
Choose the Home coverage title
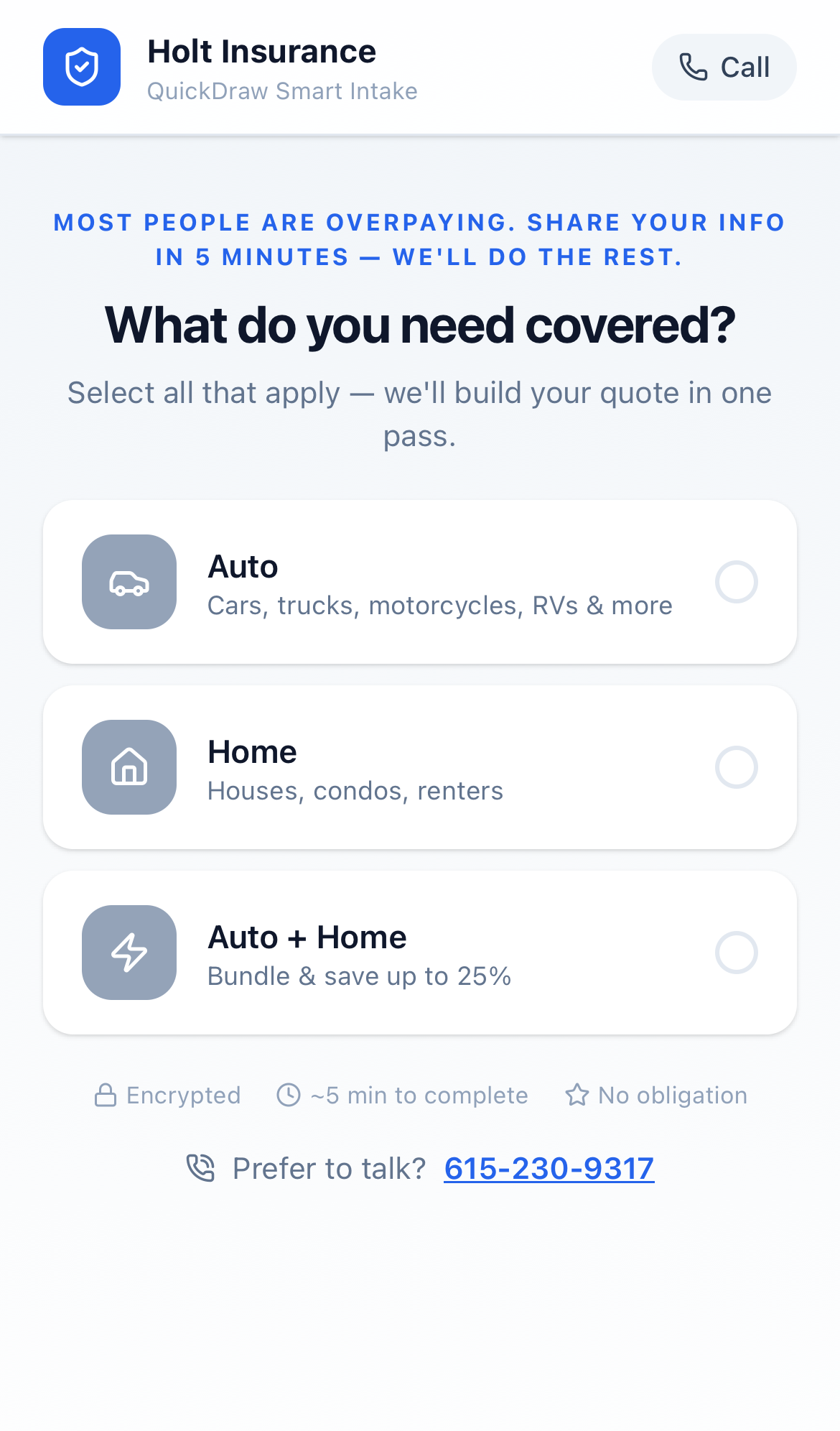[252, 752]
